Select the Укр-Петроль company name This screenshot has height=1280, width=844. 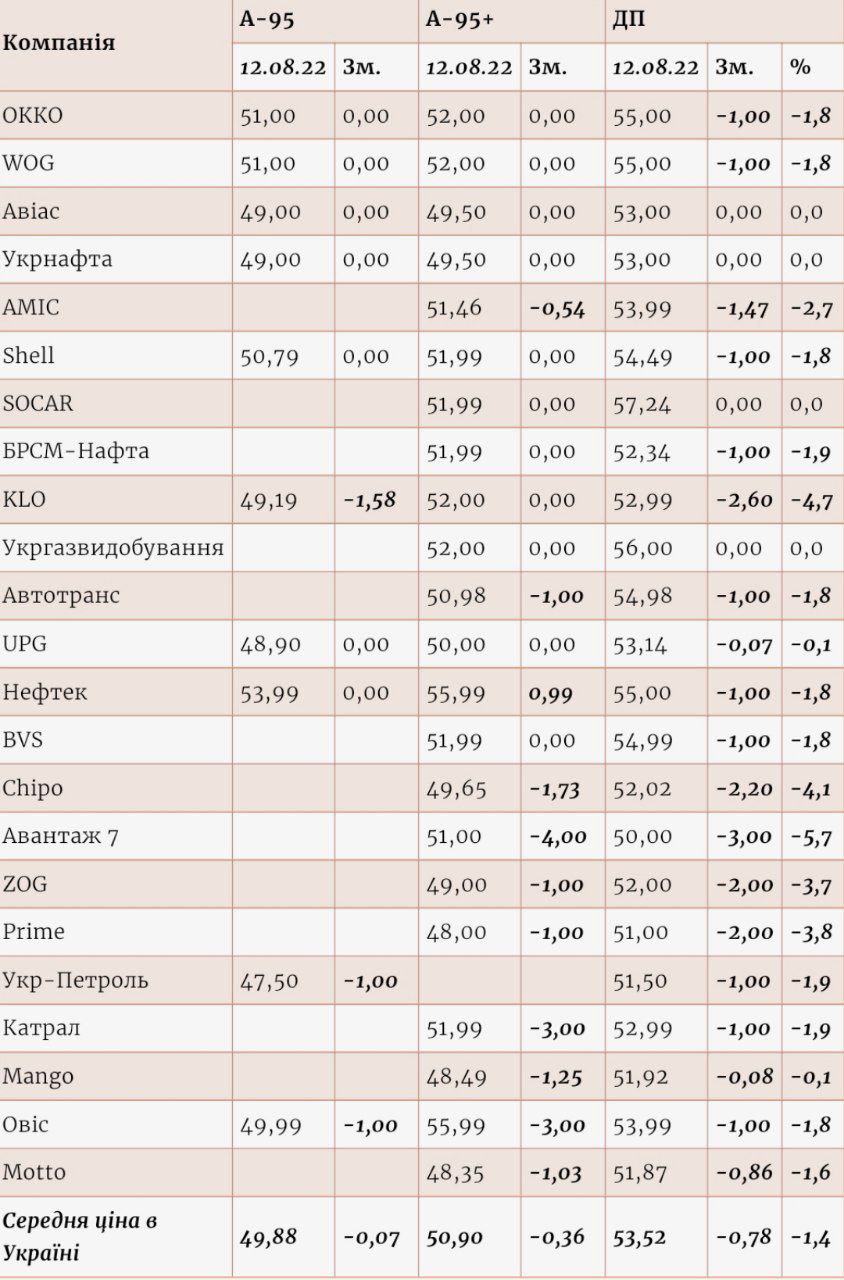click(x=76, y=980)
